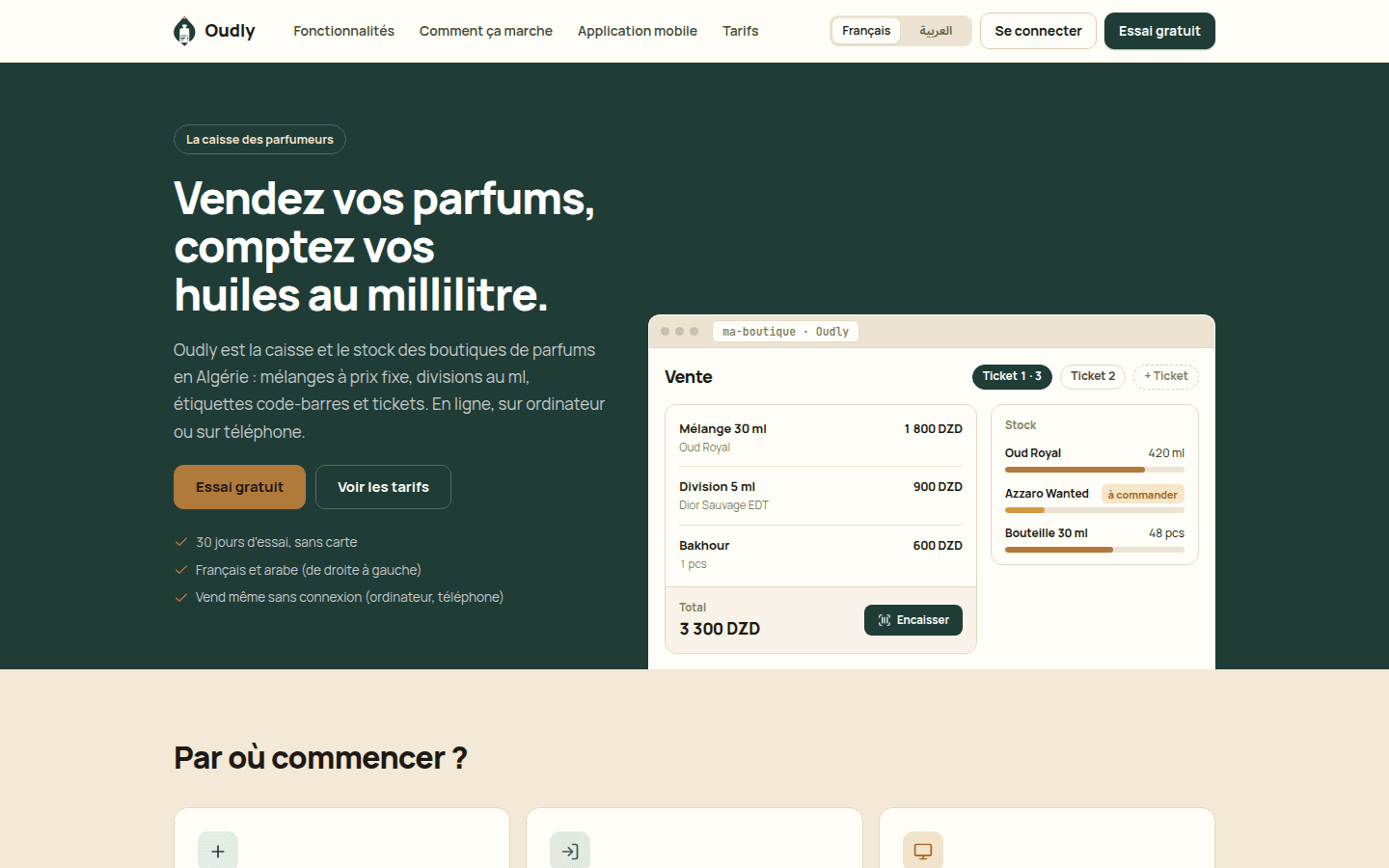
Task: Switch the language to Français
Action: click(x=866, y=31)
